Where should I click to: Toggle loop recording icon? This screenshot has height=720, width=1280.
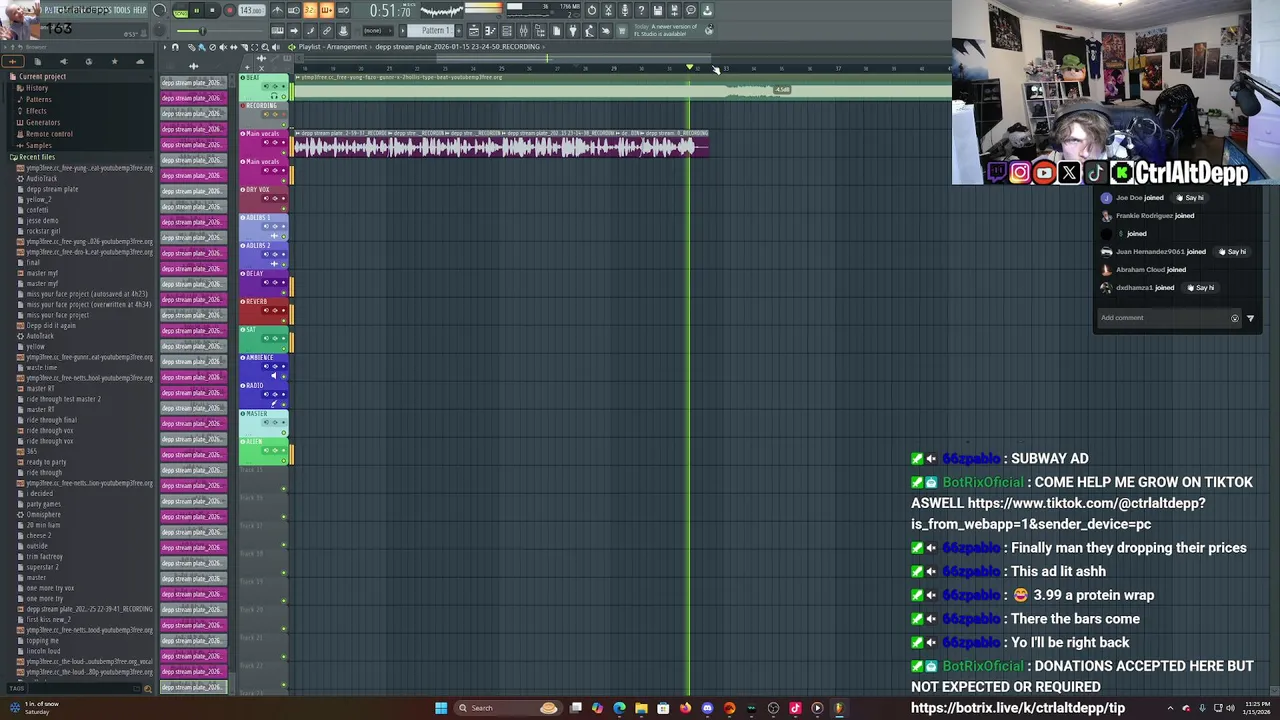343,10
